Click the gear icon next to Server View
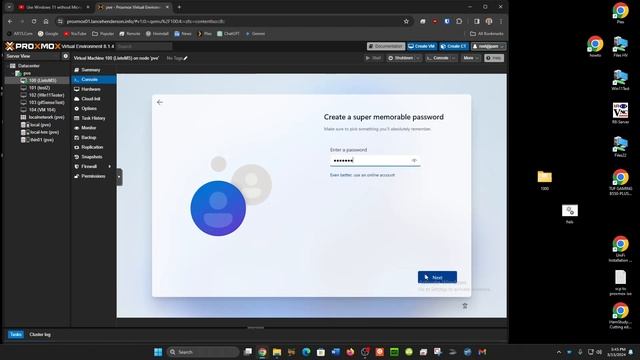 click(x=65, y=56)
